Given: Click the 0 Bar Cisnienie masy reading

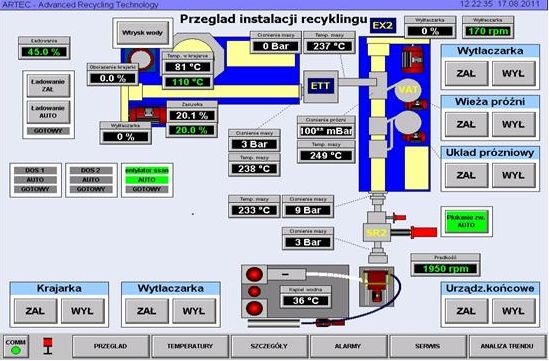Looking at the screenshot, I should pos(276,46).
